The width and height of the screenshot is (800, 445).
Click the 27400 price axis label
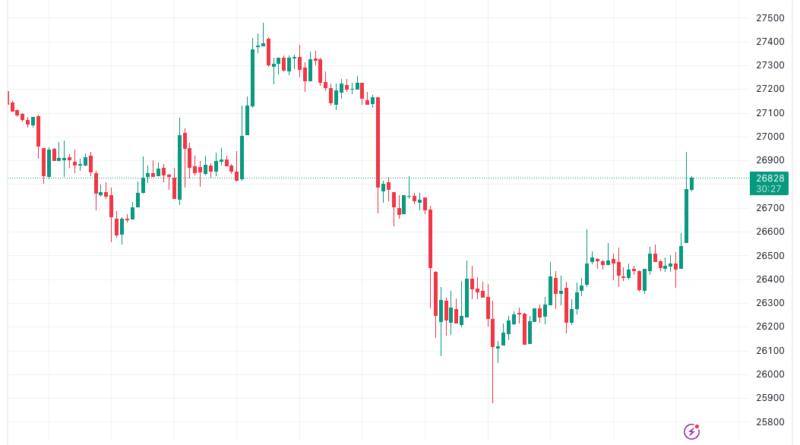pyautogui.click(x=768, y=42)
